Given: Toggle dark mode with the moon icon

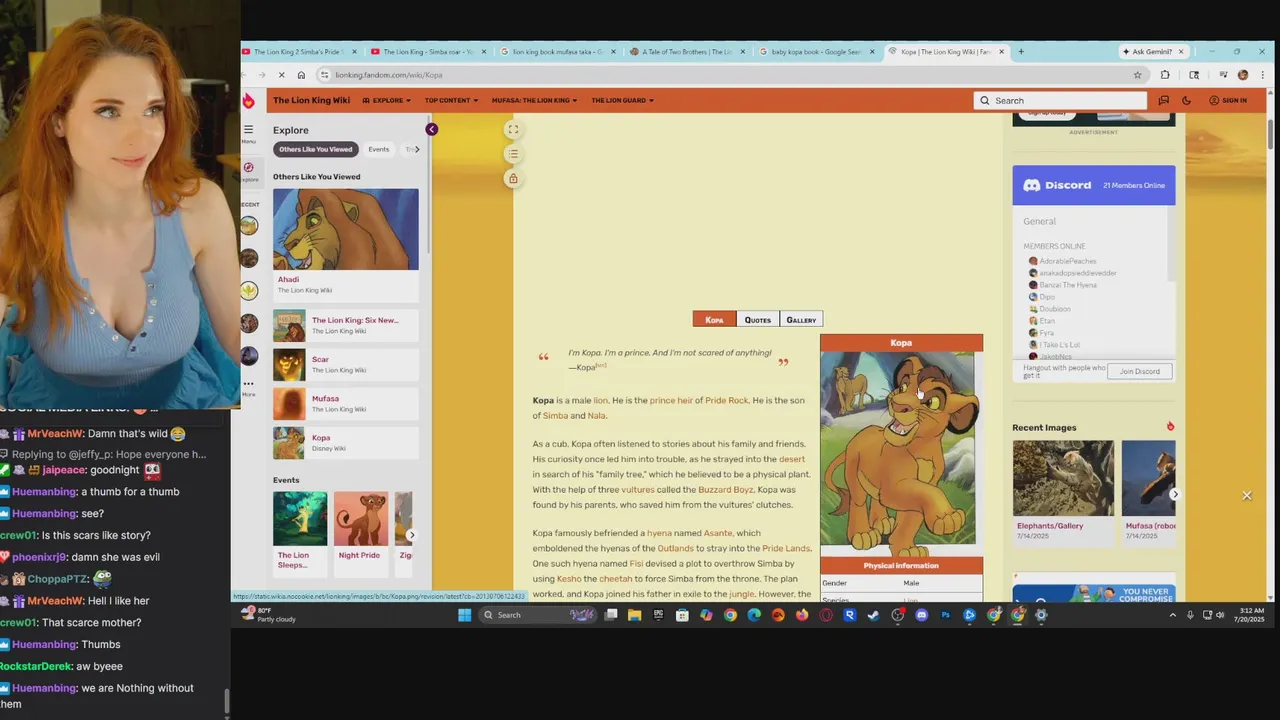Looking at the screenshot, I should (1186, 100).
